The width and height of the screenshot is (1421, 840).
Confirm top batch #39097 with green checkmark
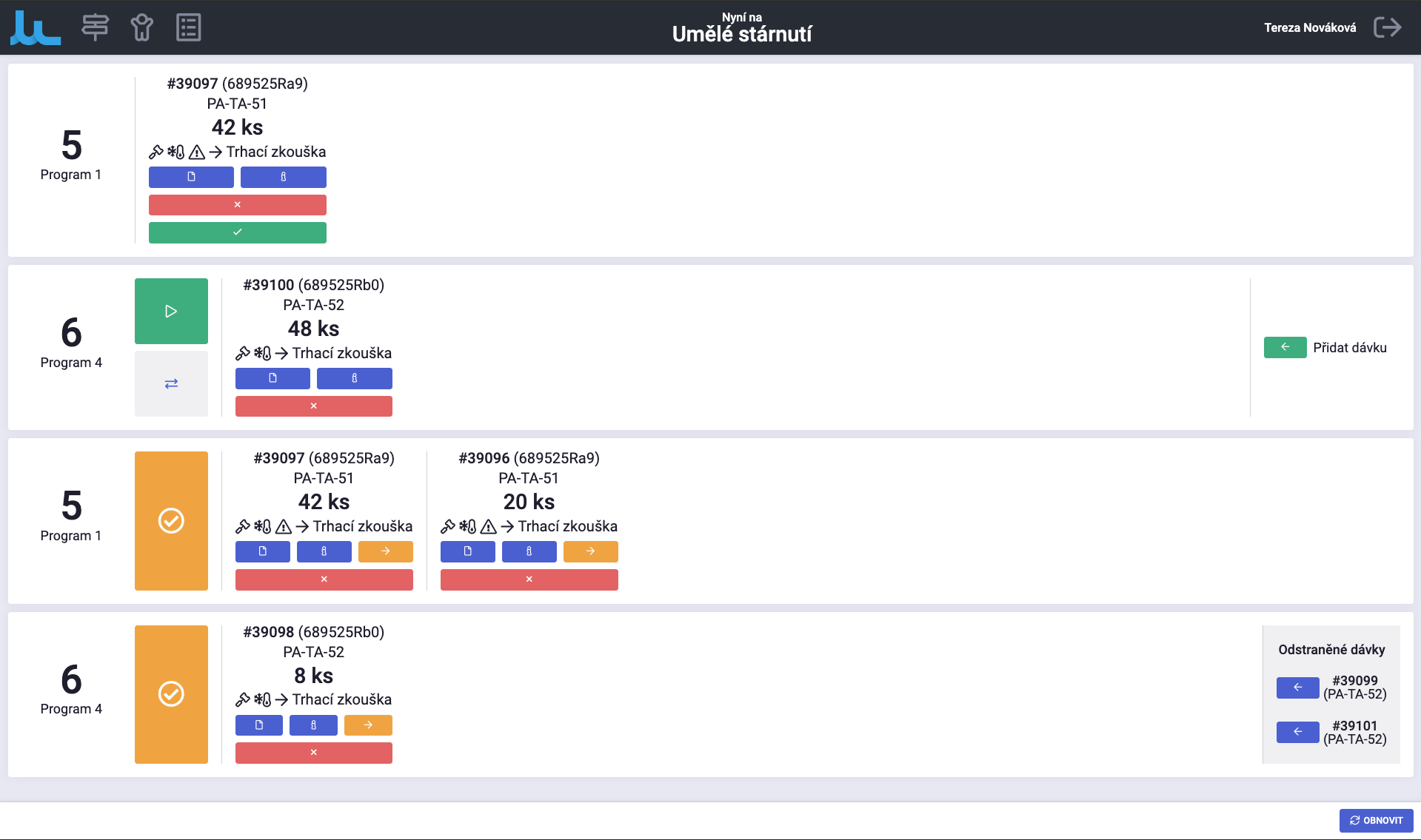(x=237, y=232)
